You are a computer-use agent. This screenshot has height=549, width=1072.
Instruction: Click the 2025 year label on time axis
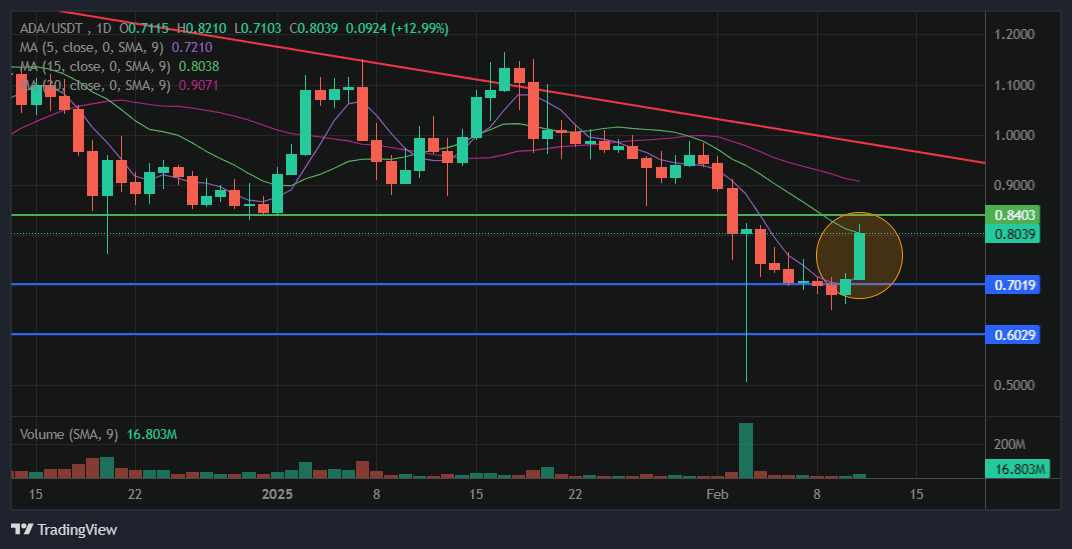[276, 494]
